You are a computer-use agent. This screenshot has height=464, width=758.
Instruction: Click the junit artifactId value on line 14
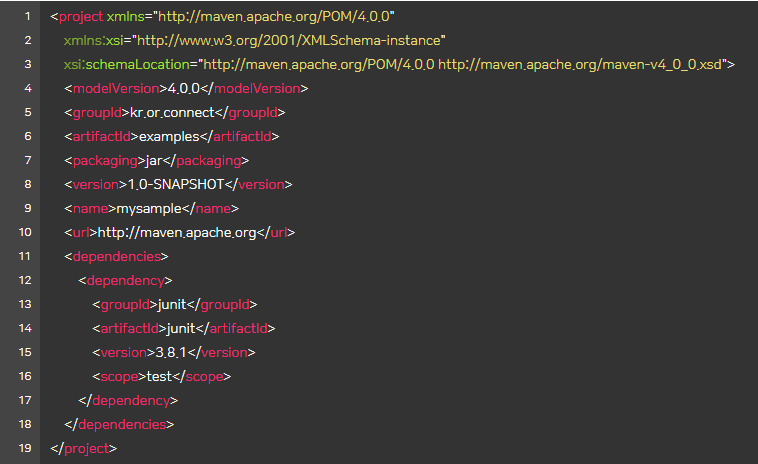[x=181, y=329]
